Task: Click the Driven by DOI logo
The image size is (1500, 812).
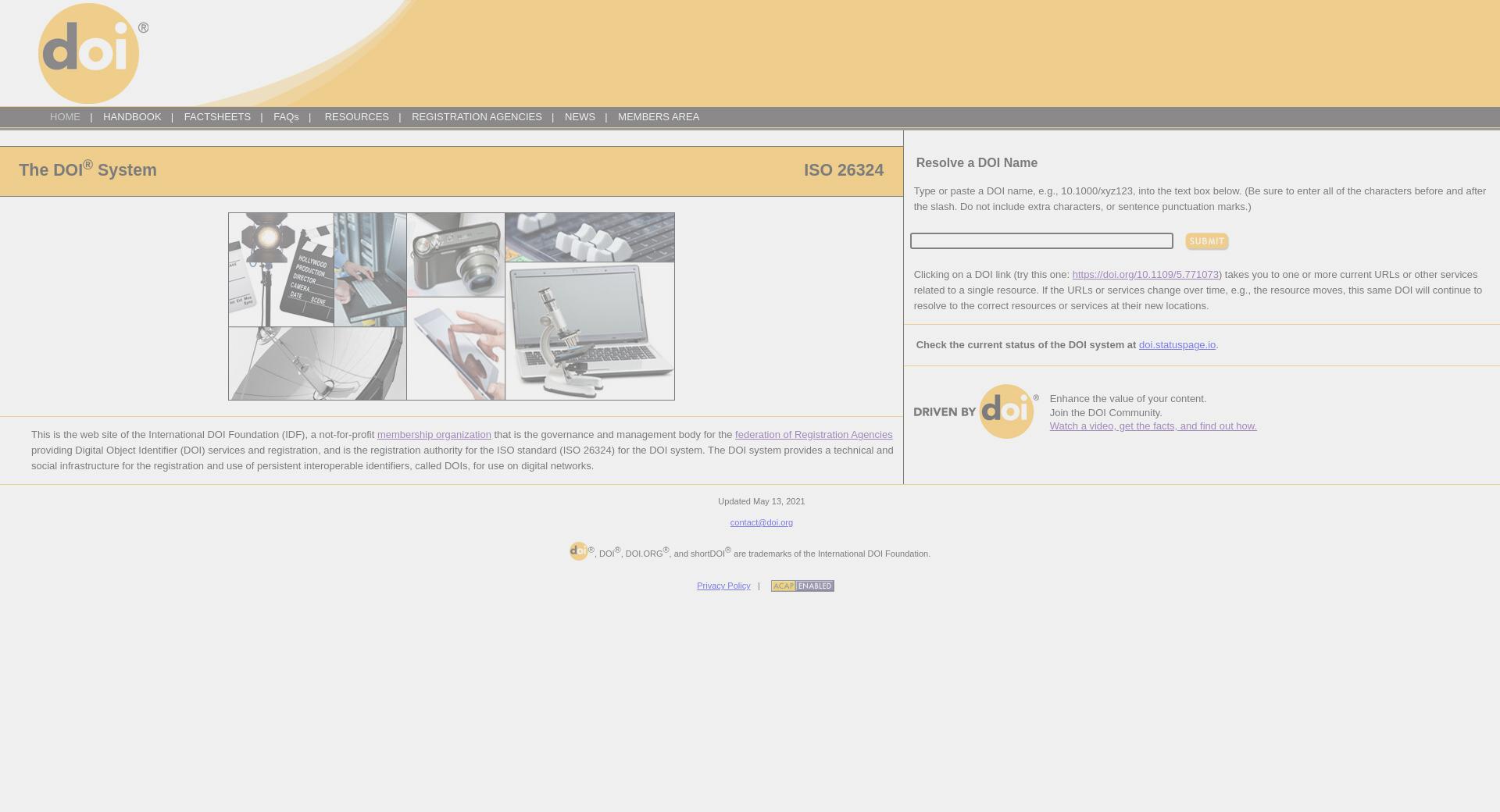Action: [977, 411]
